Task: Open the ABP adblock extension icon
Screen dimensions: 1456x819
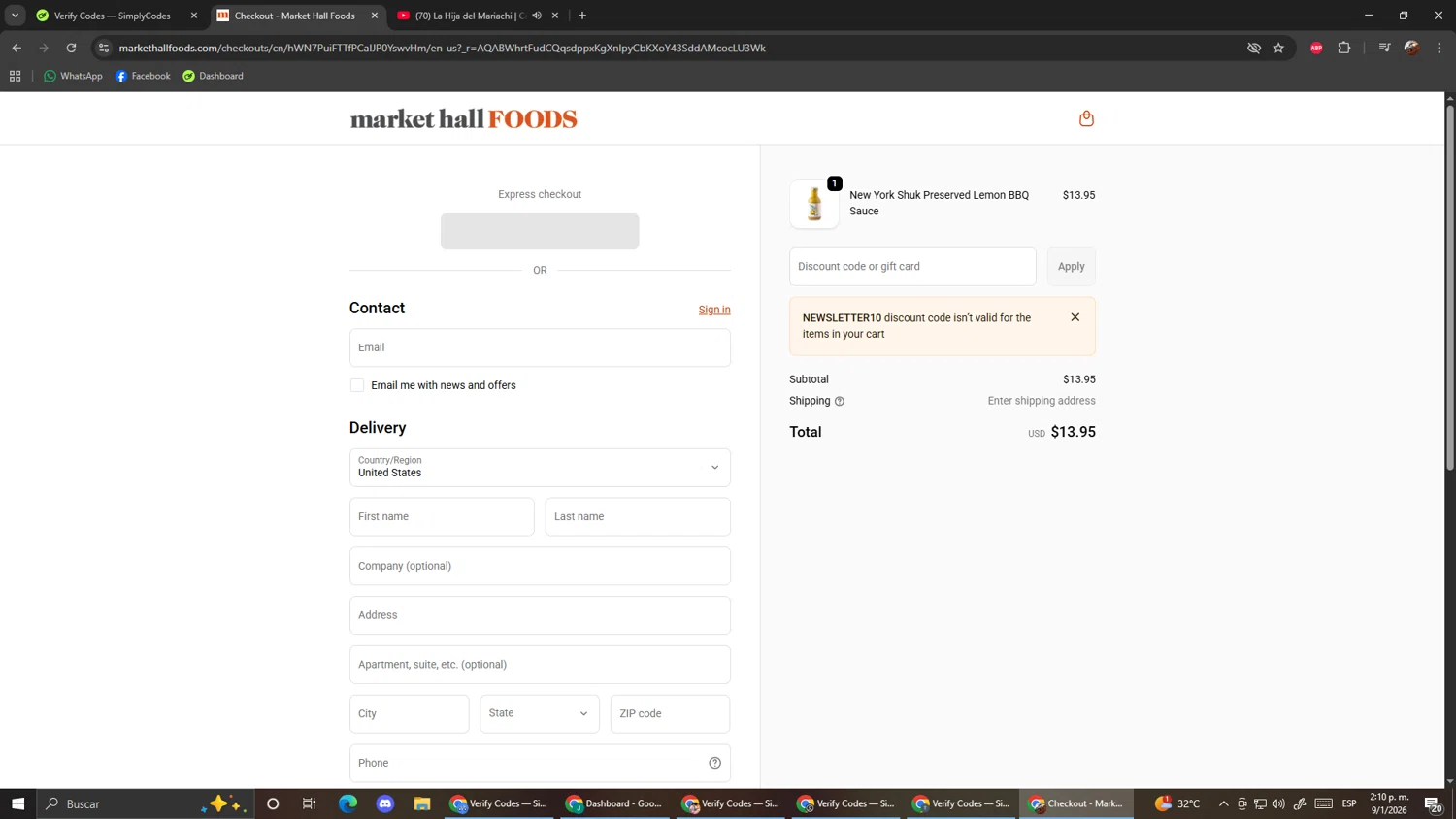Action: [1316, 48]
